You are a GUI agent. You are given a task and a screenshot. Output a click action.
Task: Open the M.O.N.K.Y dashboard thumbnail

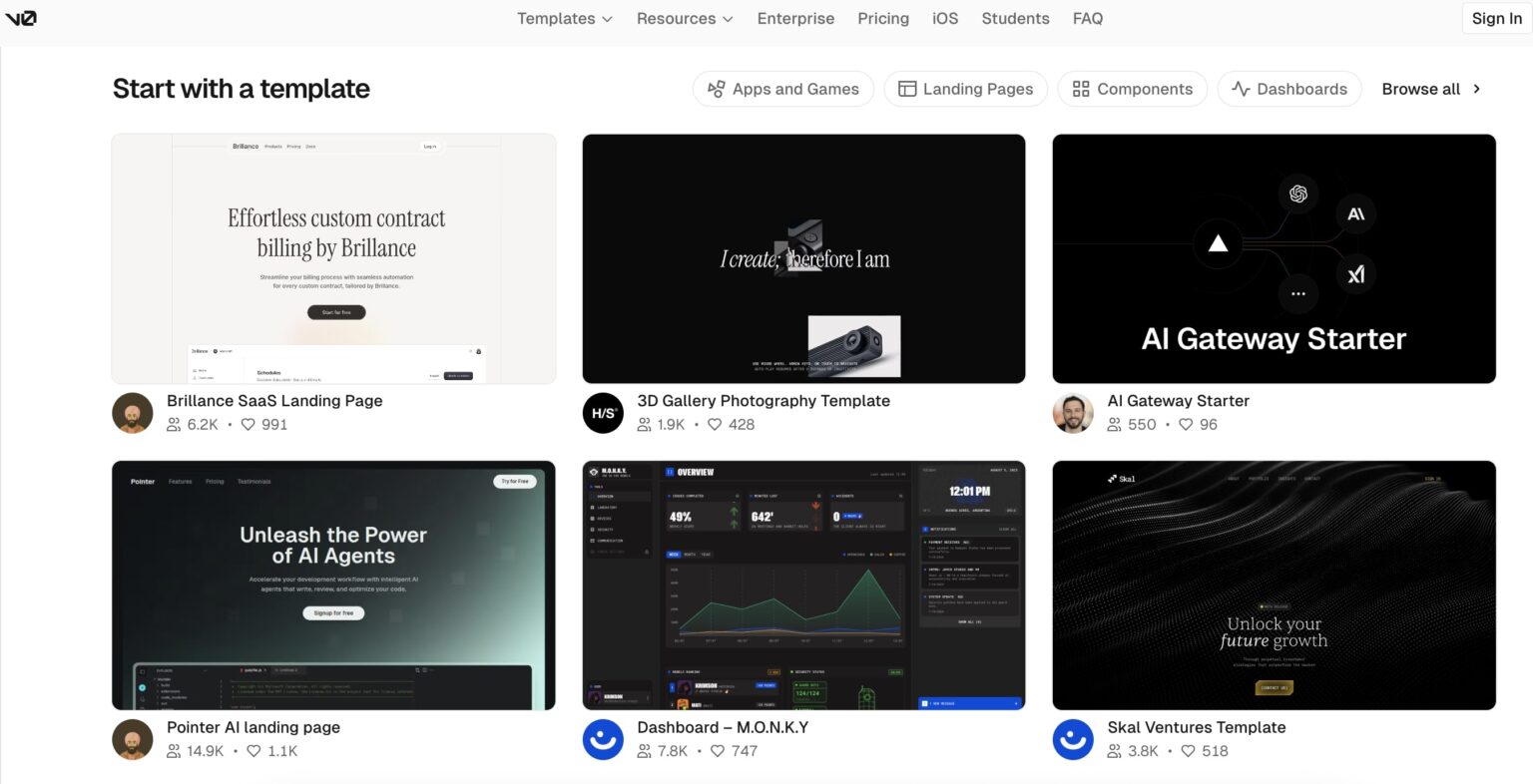coord(803,586)
